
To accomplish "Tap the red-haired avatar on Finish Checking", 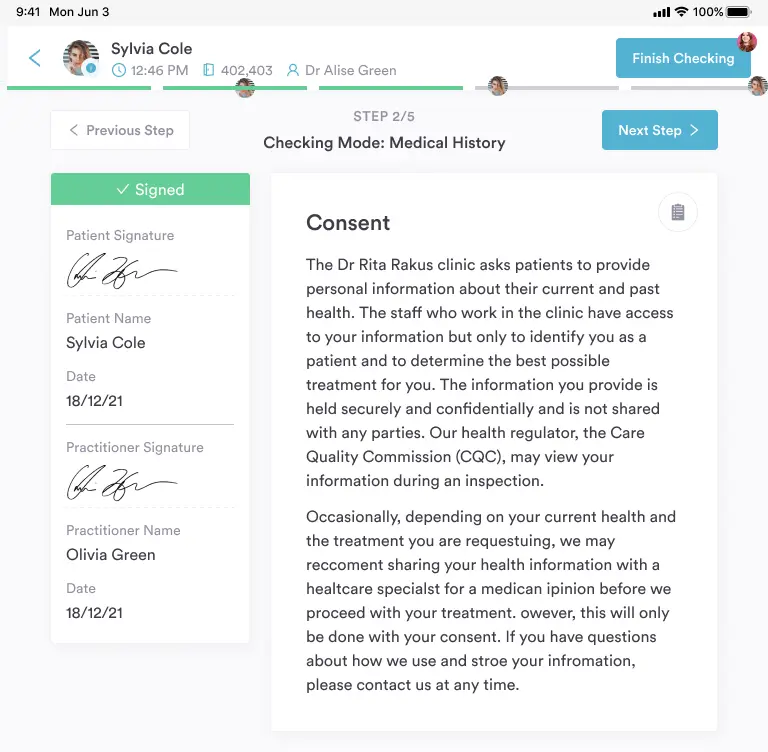I will click(747, 42).
